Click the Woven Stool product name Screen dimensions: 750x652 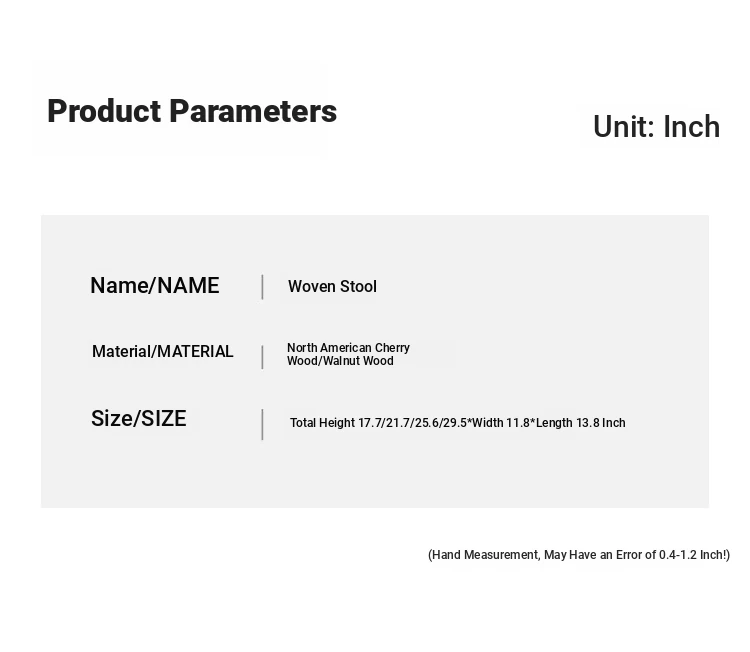(x=332, y=287)
